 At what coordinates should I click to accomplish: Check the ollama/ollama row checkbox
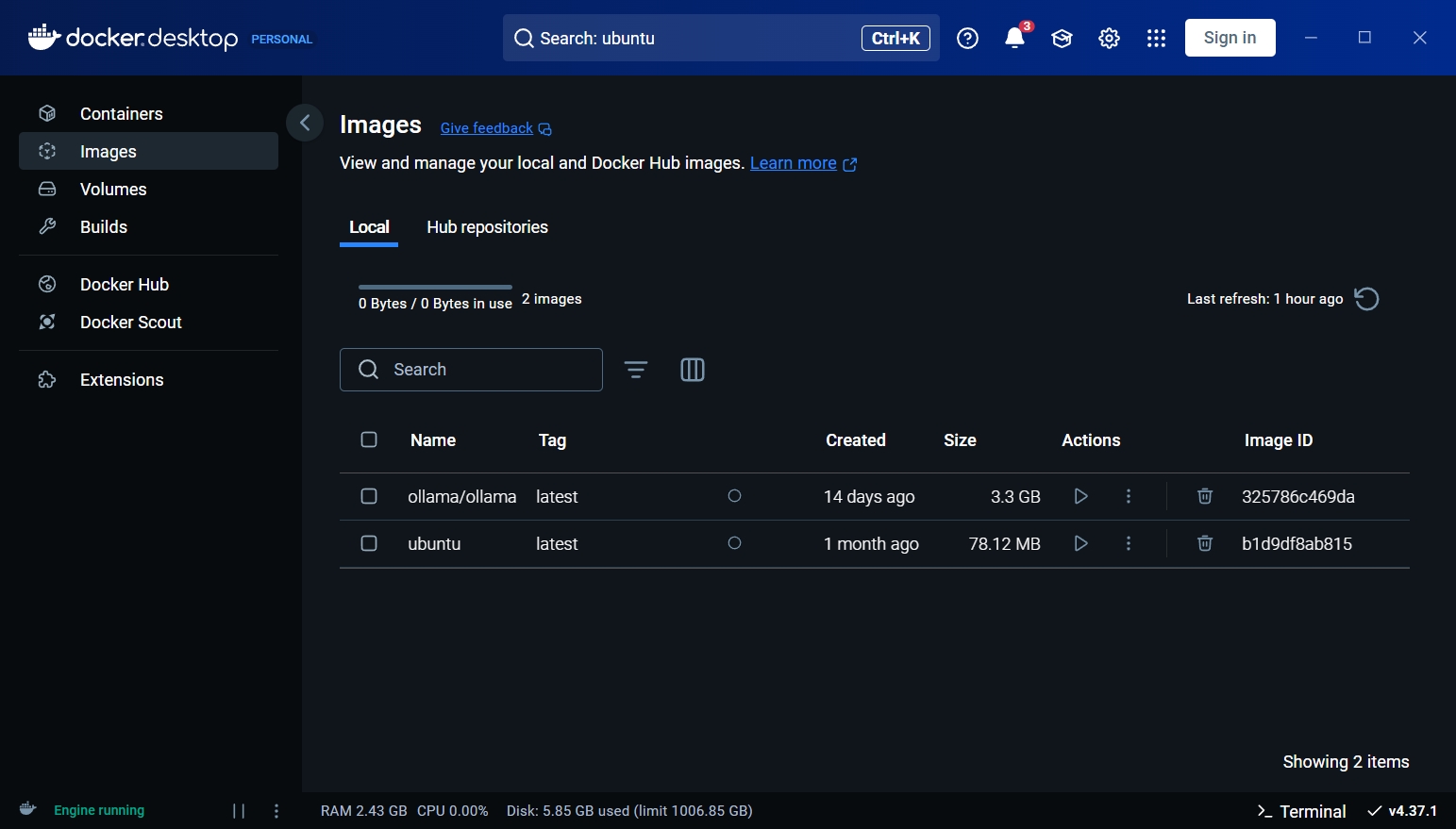pyautogui.click(x=369, y=496)
